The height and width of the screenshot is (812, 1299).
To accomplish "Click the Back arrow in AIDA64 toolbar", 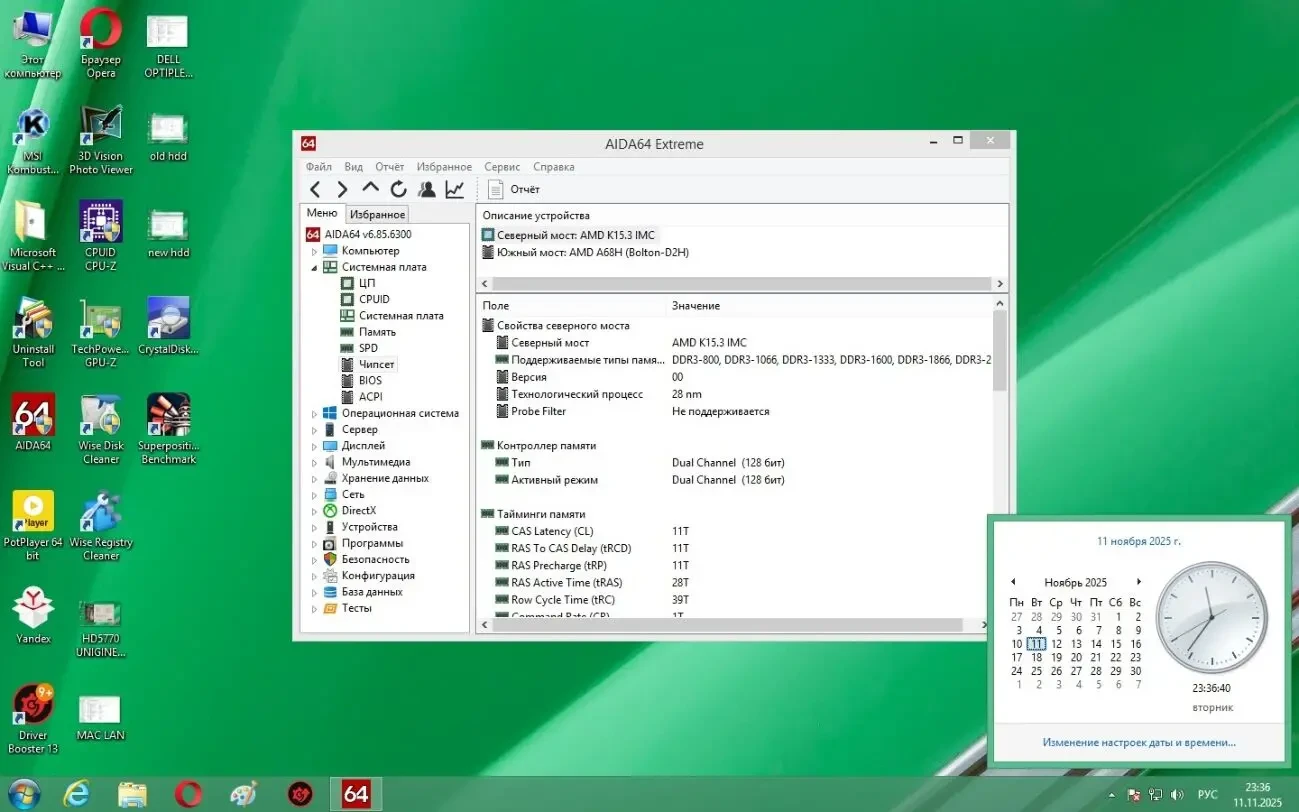I will 315,189.
